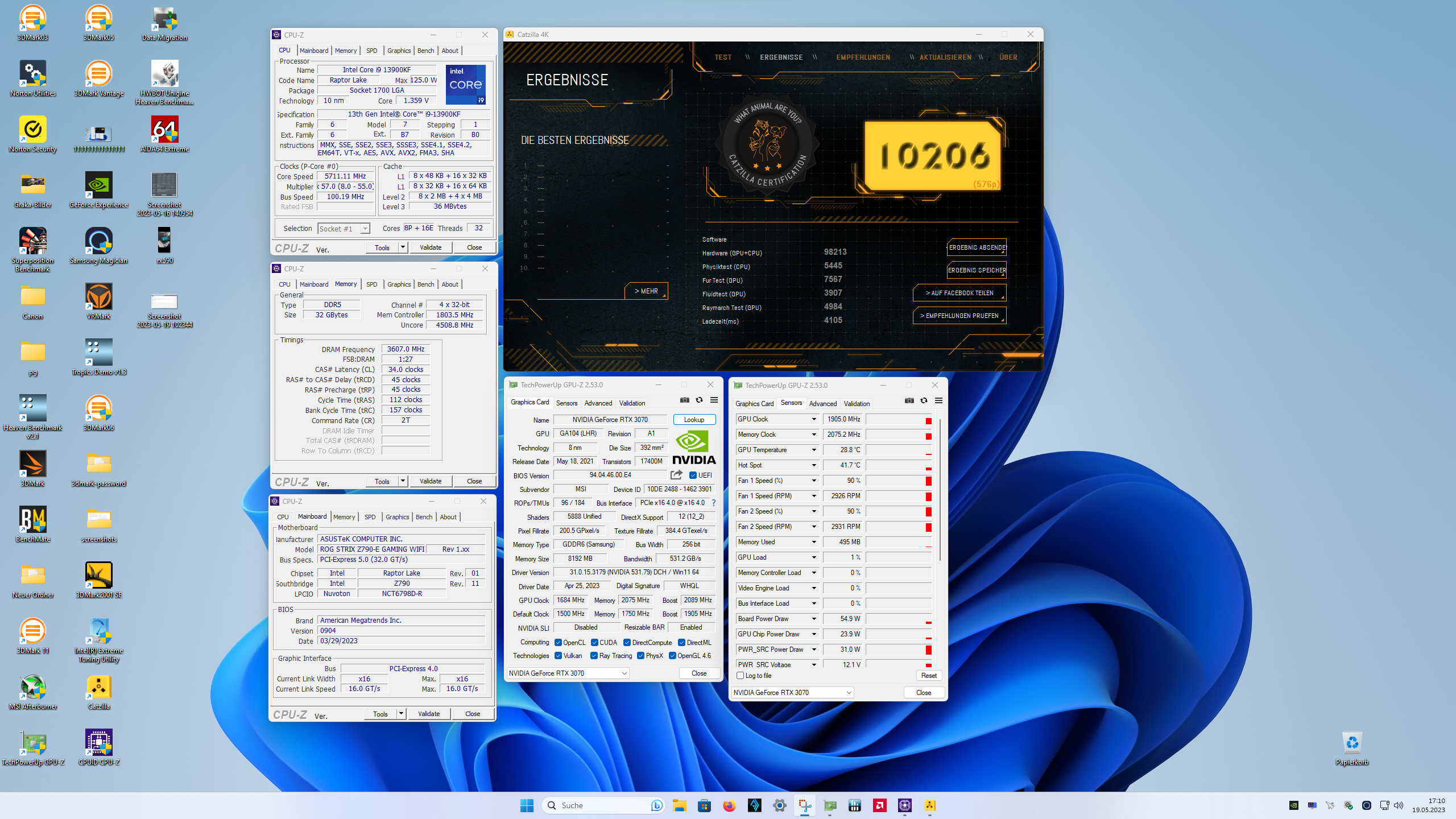This screenshot has height=819, width=1456.
Task: Open File Explorer from the taskbar
Action: 679,805
